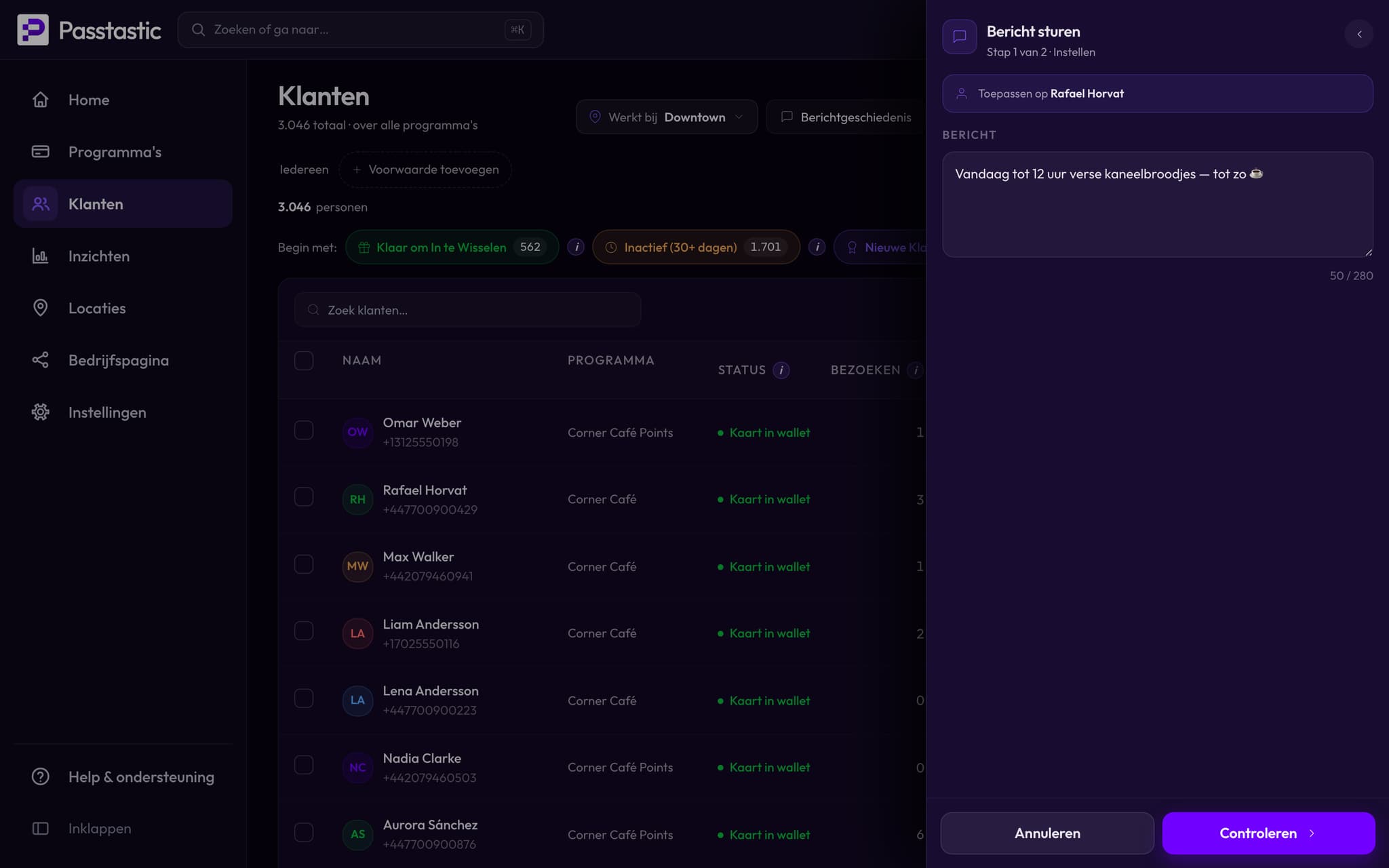Check the box for Aurora Sánchez
Viewport: 1389px width, 868px height.
coord(304,832)
